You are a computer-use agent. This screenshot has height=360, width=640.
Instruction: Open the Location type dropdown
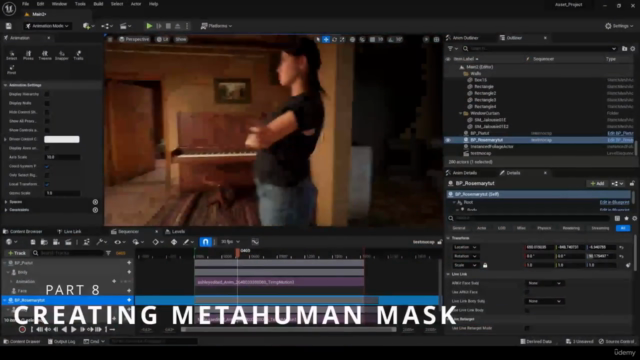465,247
